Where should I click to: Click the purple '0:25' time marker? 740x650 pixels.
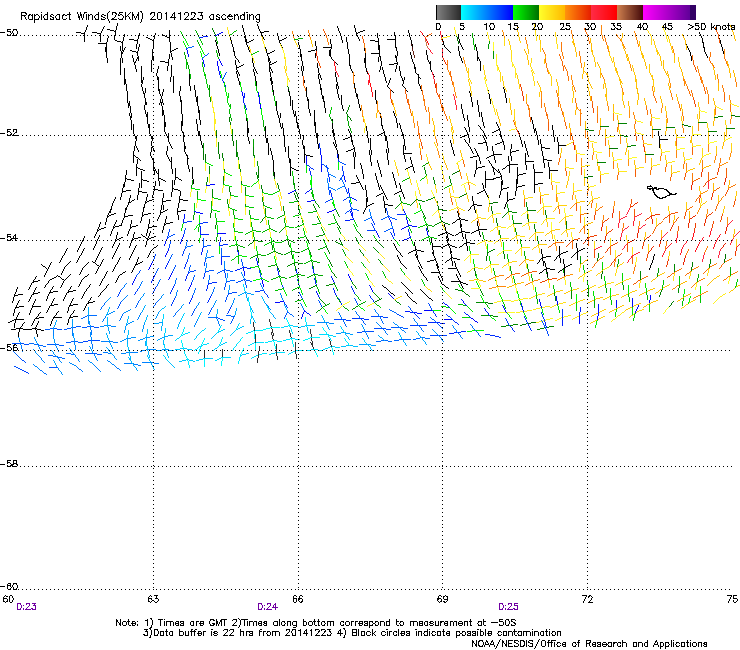click(508, 607)
